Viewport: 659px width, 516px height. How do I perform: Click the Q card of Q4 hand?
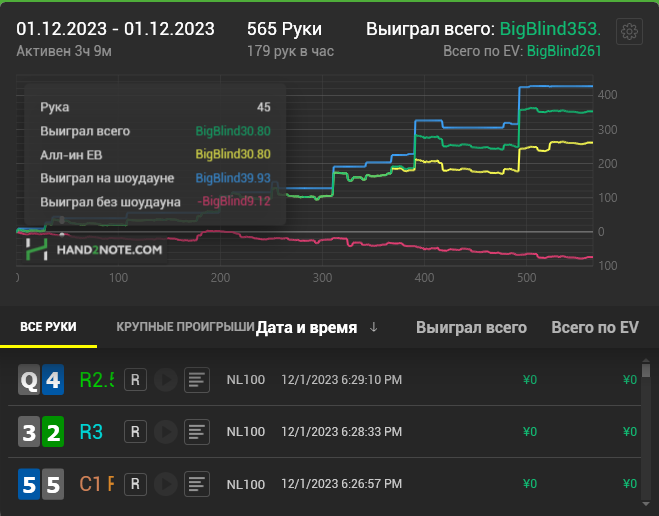[x=29, y=380]
